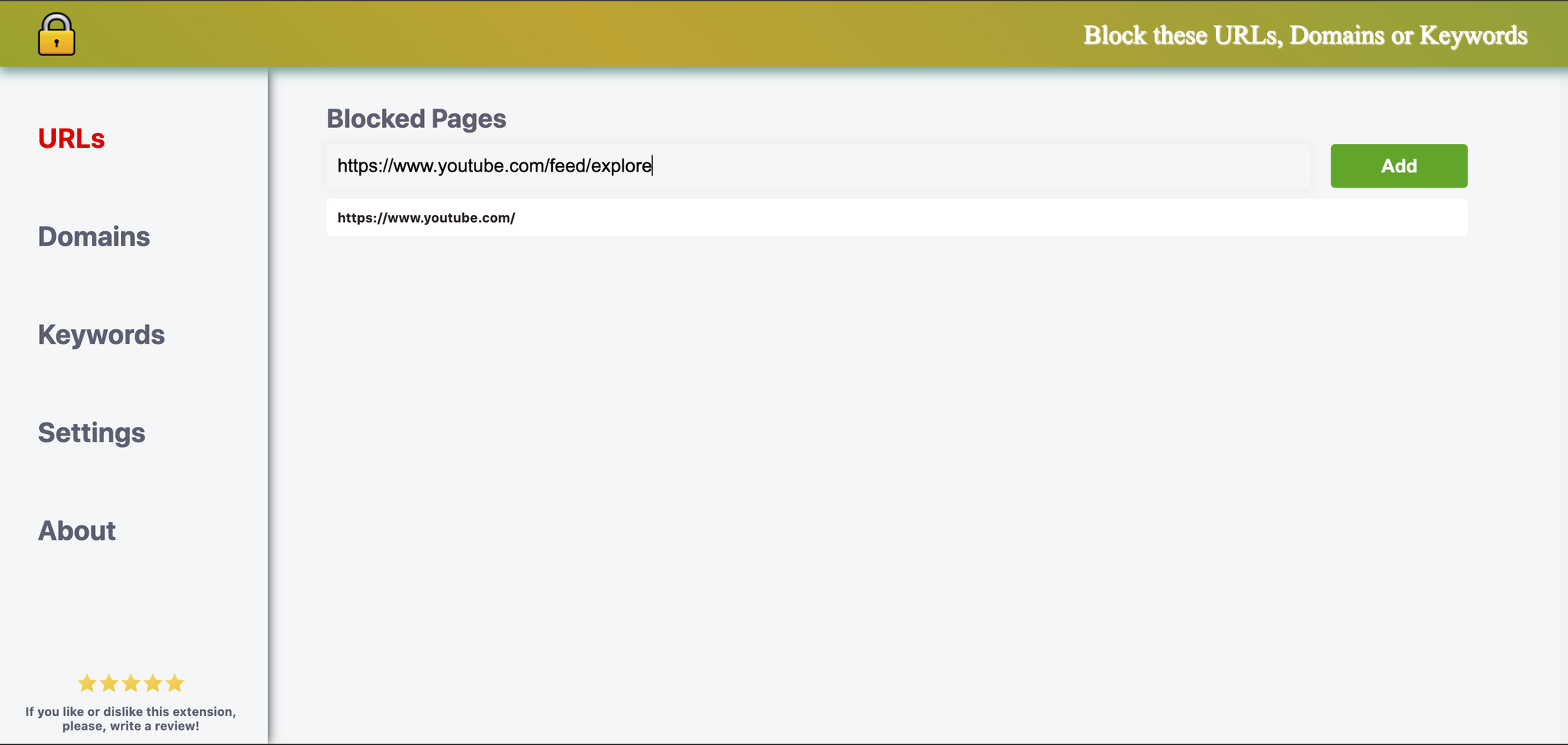Image resolution: width=1568 pixels, height=745 pixels.
Task: Click the five-star rating icons
Action: coord(131,683)
